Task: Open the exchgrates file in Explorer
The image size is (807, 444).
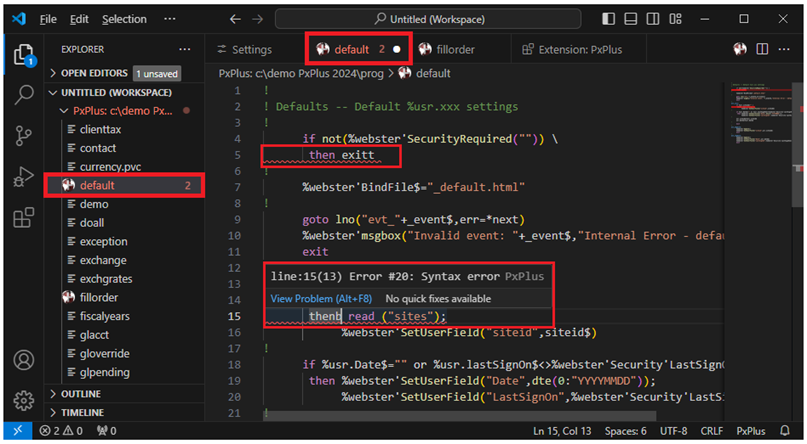Action: tap(105, 279)
